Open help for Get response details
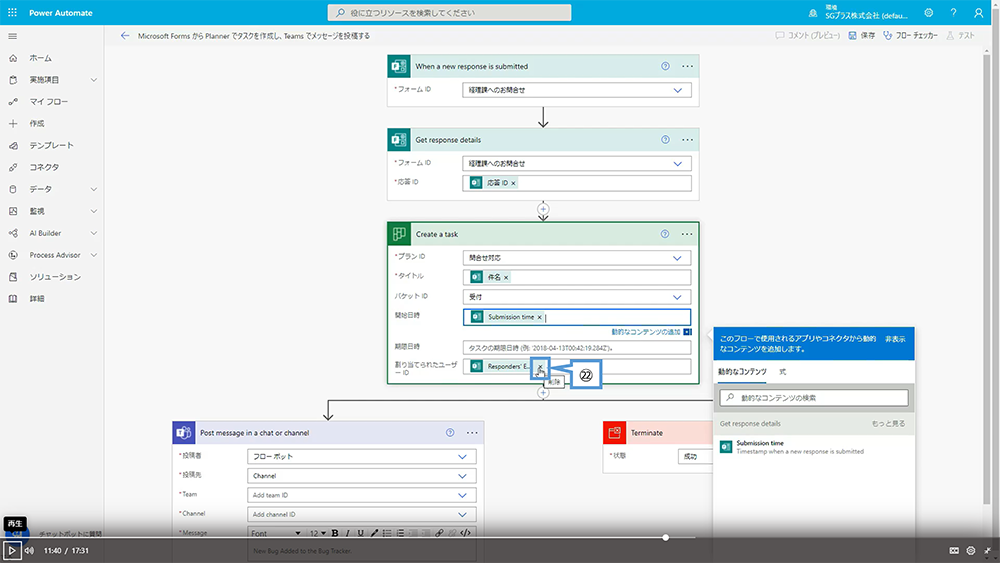 [665, 140]
